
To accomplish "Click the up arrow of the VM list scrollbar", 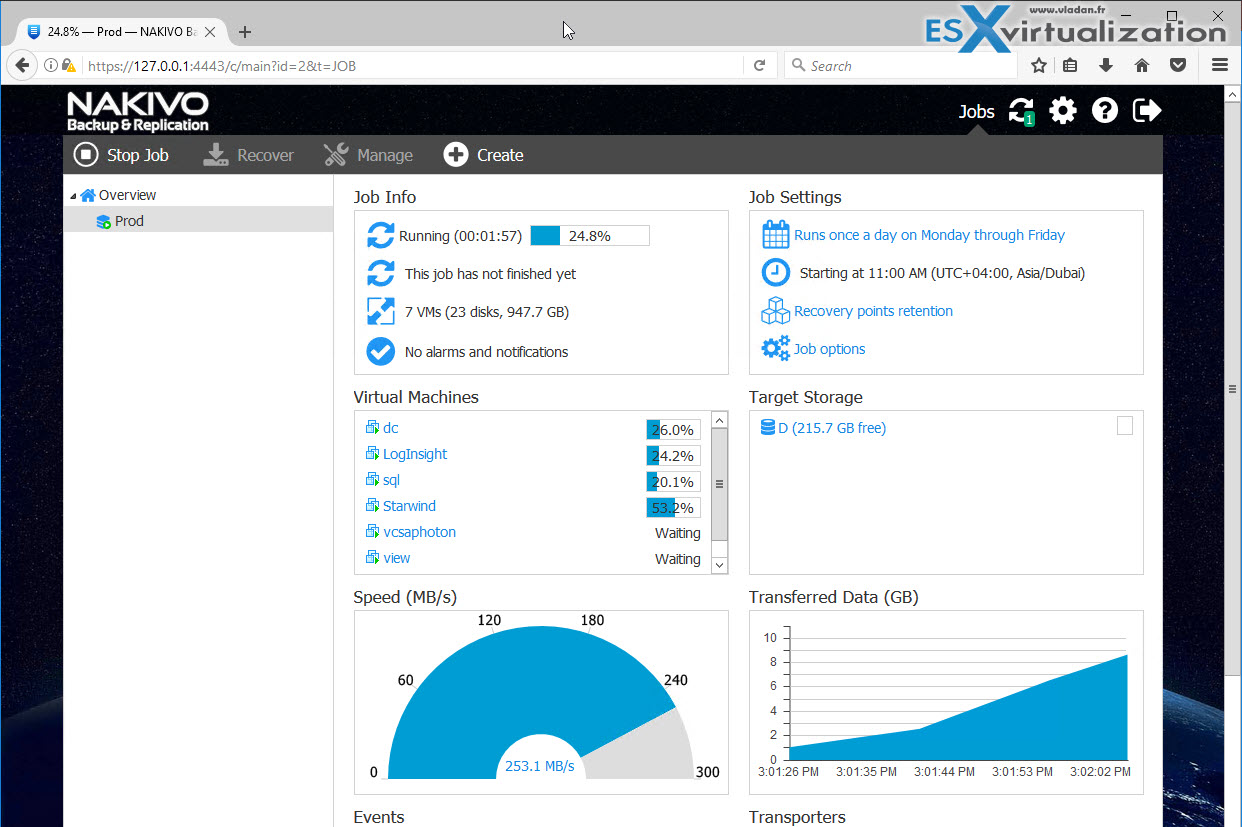I will [719, 420].
